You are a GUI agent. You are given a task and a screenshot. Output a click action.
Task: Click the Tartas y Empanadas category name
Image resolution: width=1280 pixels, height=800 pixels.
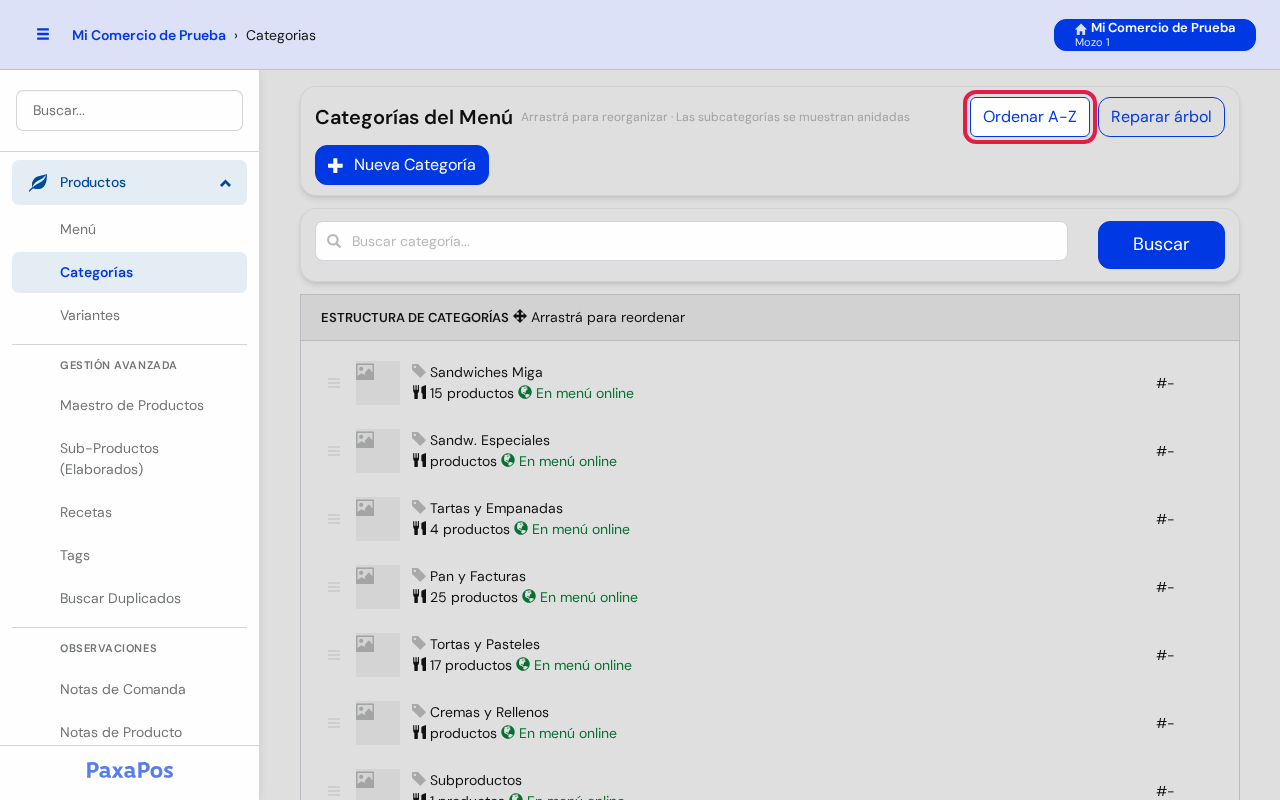tap(496, 508)
